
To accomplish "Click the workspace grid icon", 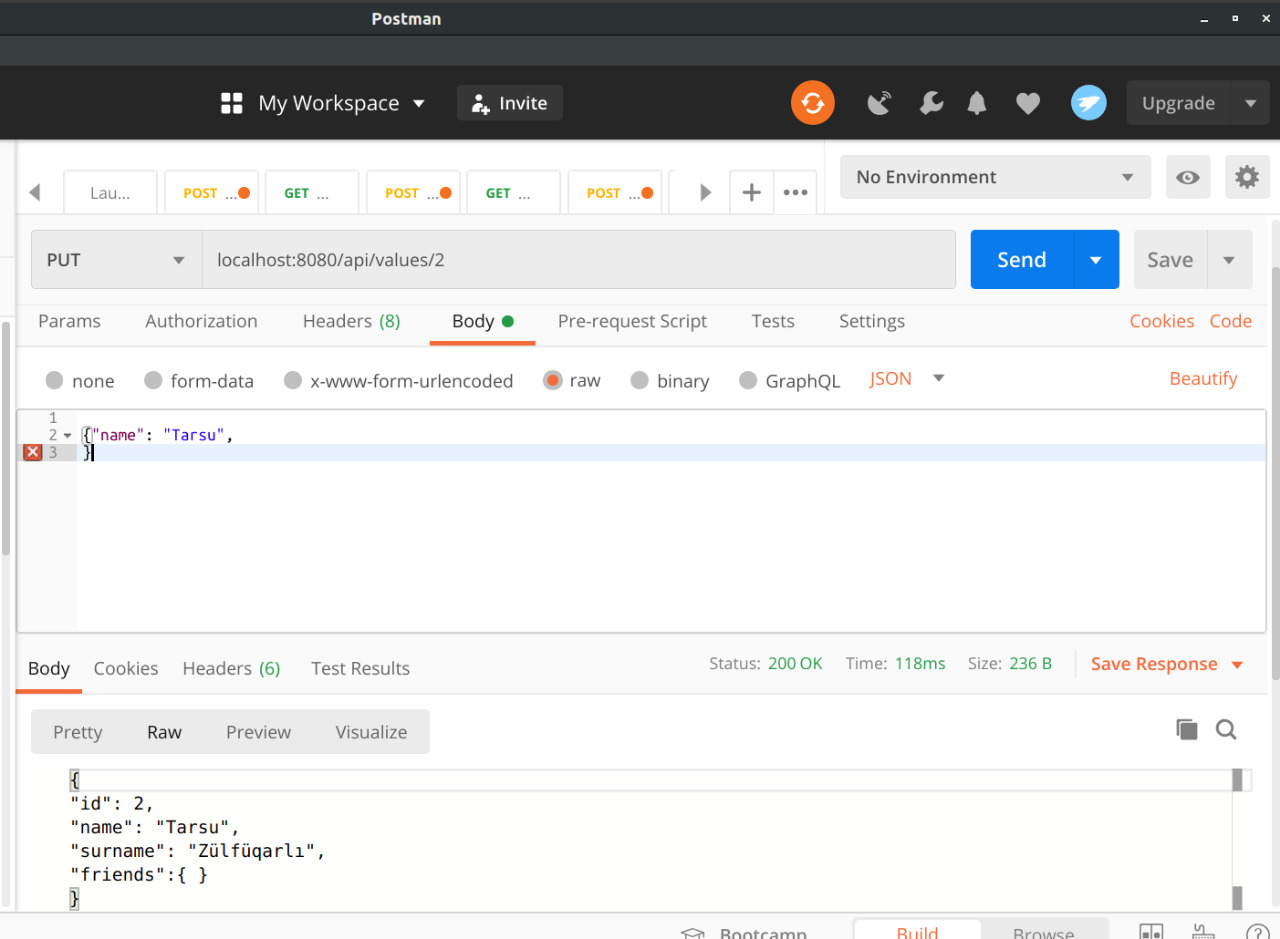I will point(232,103).
